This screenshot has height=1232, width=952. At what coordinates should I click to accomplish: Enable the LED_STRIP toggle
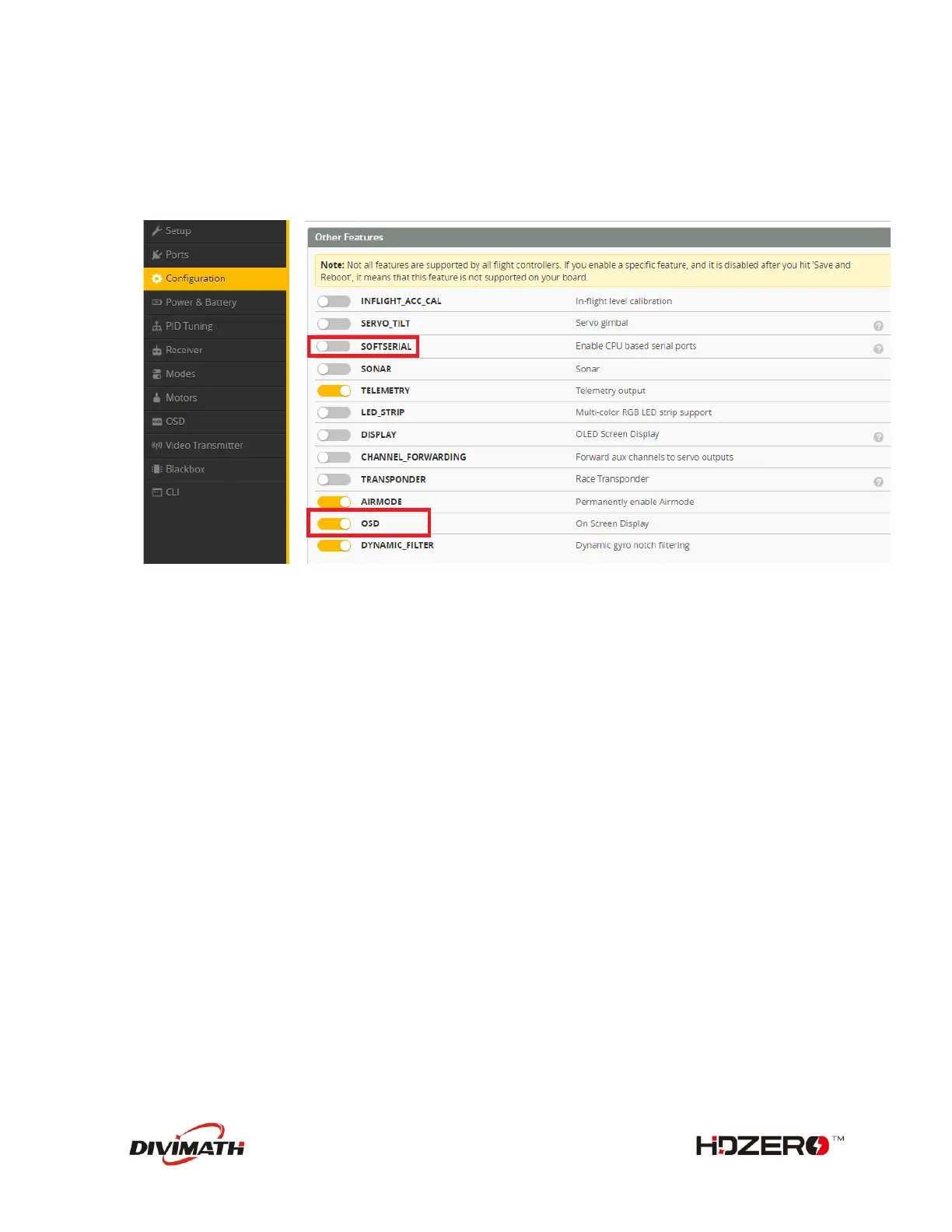pyautogui.click(x=334, y=412)
